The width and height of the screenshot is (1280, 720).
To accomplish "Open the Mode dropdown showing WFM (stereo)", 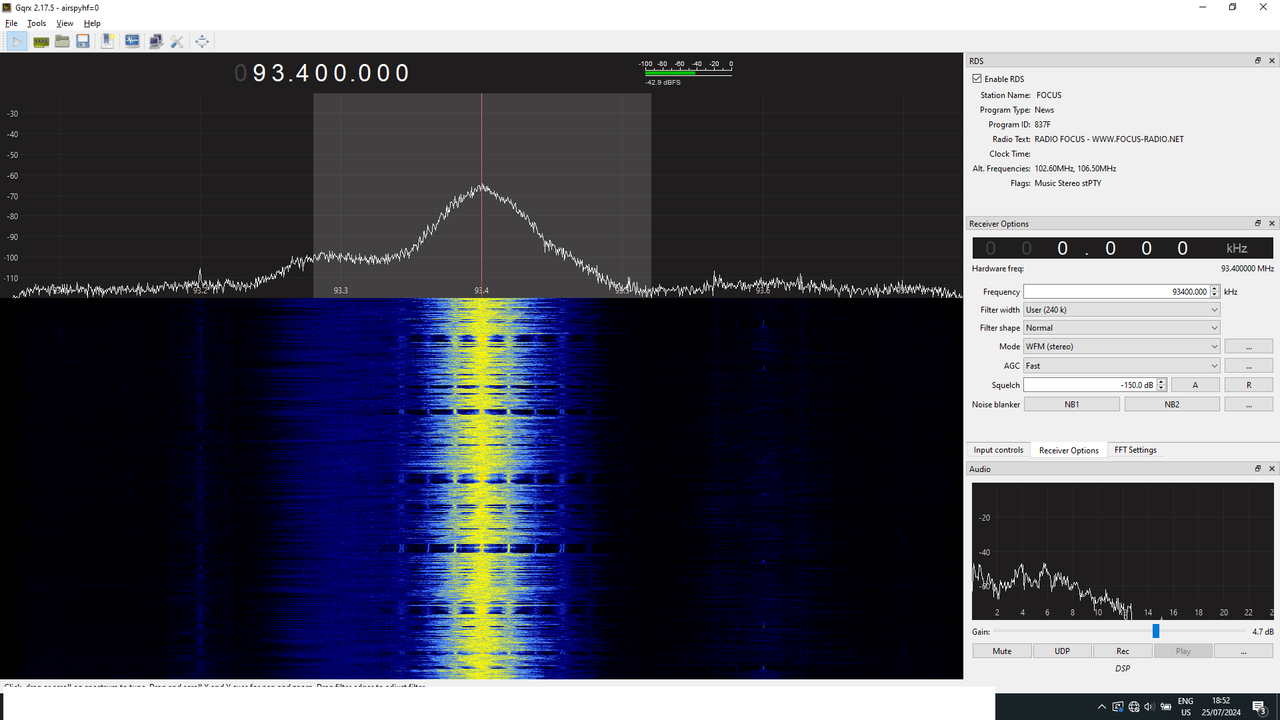I will click(1122, 347).
